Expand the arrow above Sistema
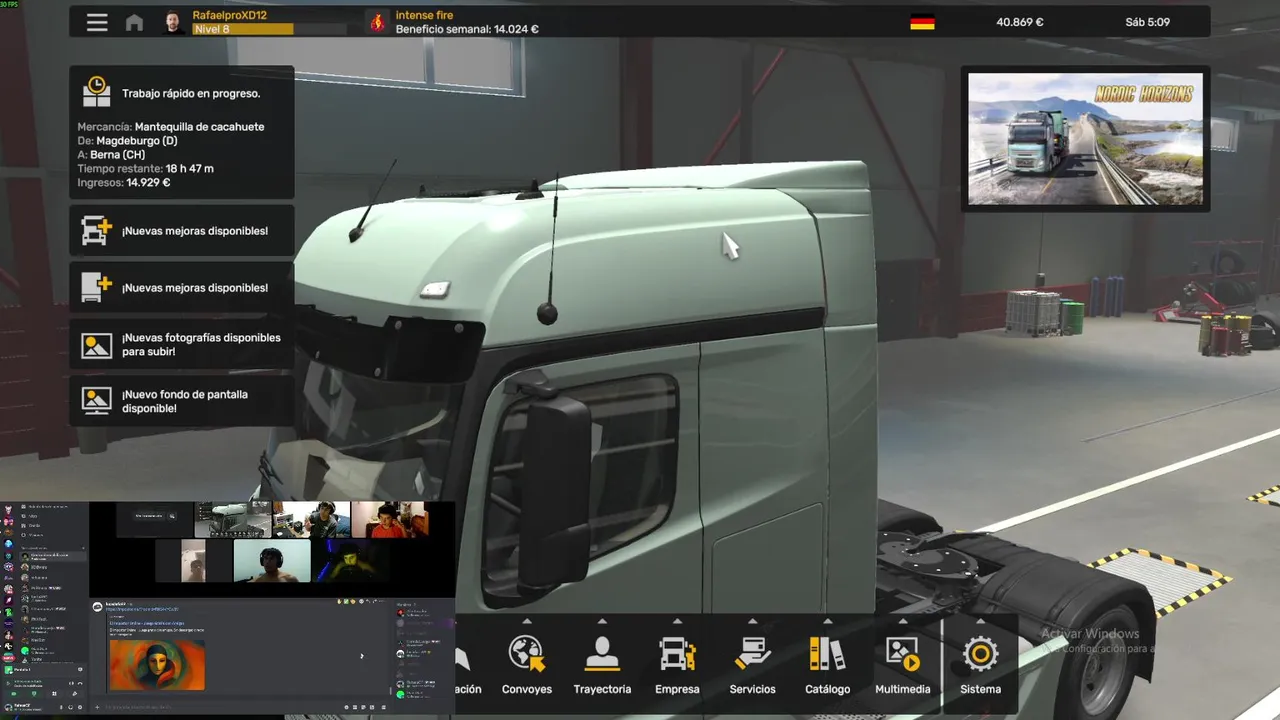This screenshot has width=1280, height=720. click(x=980, y=621)
